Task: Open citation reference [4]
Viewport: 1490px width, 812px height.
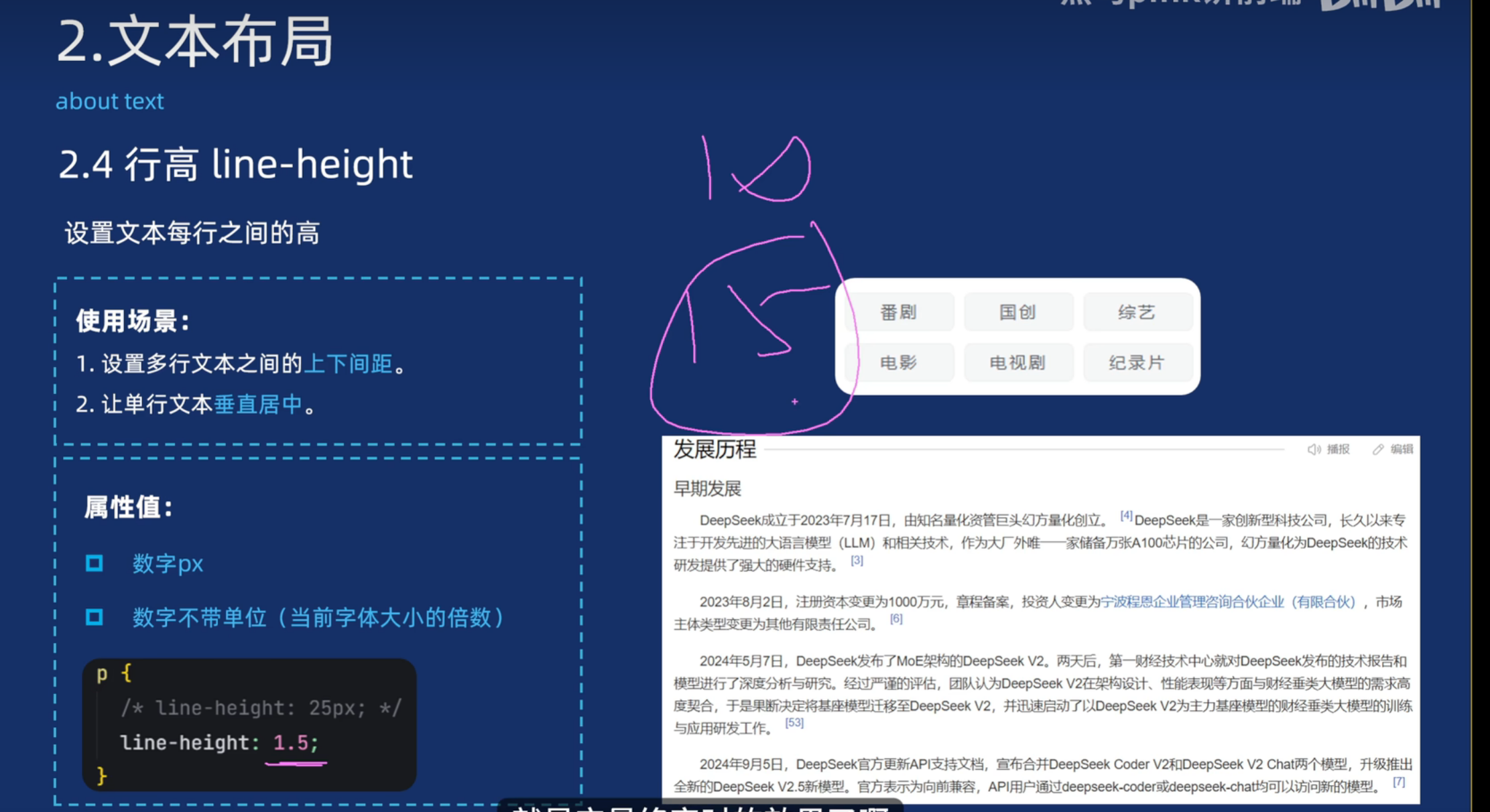Action: click(x=1126, y=516)
